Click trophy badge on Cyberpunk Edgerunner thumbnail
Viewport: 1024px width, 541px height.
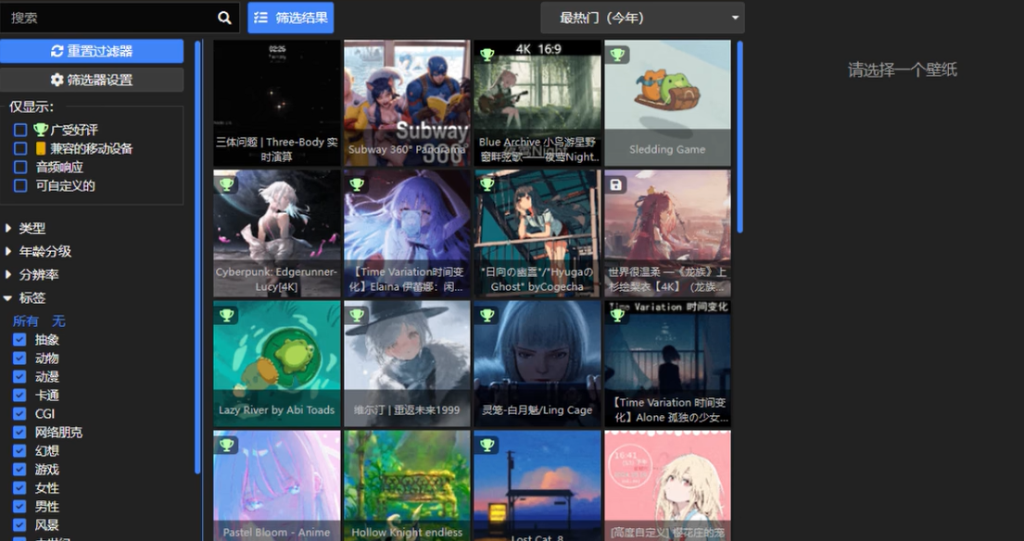click(x=227, y=185)
